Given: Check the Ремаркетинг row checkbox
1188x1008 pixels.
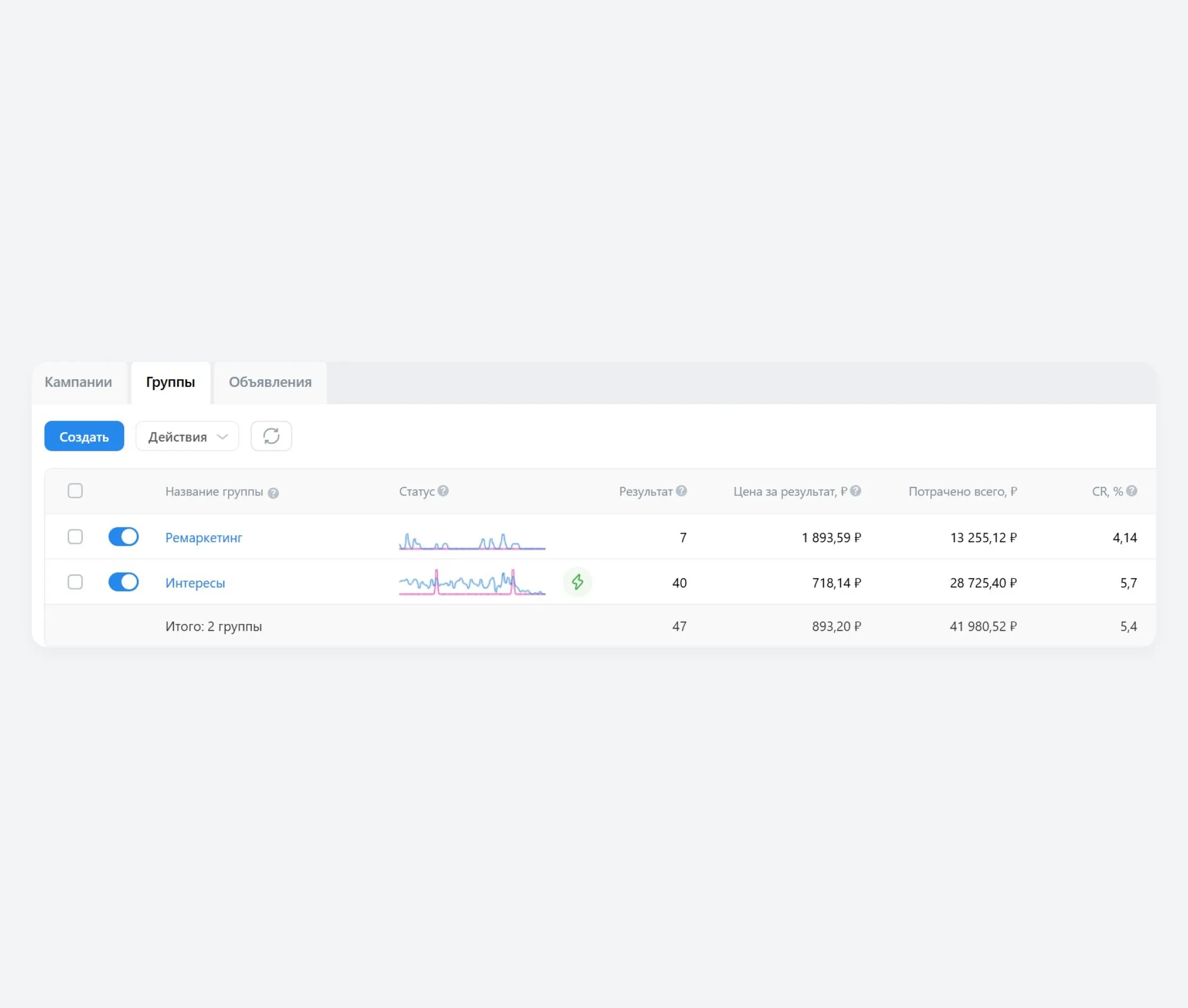Looking at the screenshot, I should (75, 536).
